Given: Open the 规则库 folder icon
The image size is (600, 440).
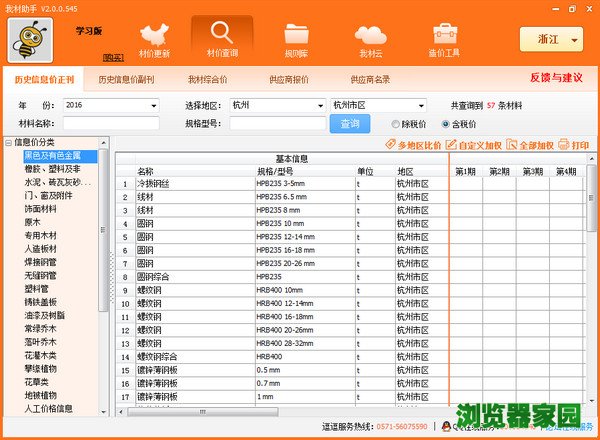Looking at the screenshot, I should [297, 38].
